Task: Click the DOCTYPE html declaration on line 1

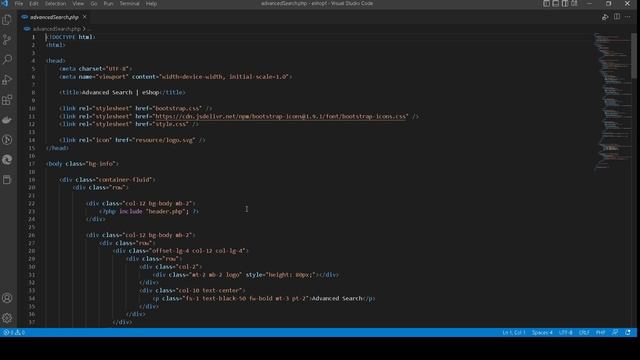Action: coord(70,37)
